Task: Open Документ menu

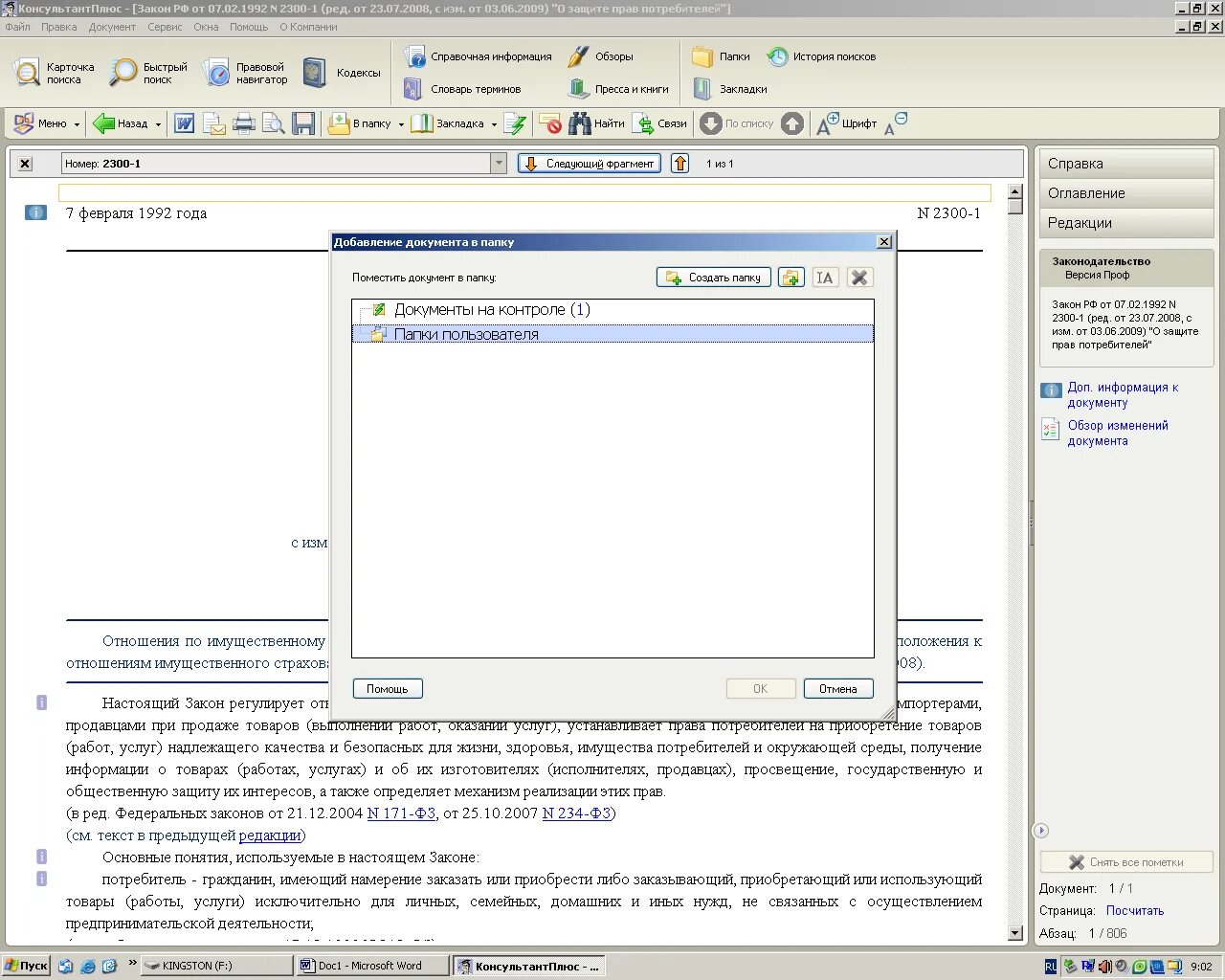Action: pyautogui.click(x=113, y=27)
